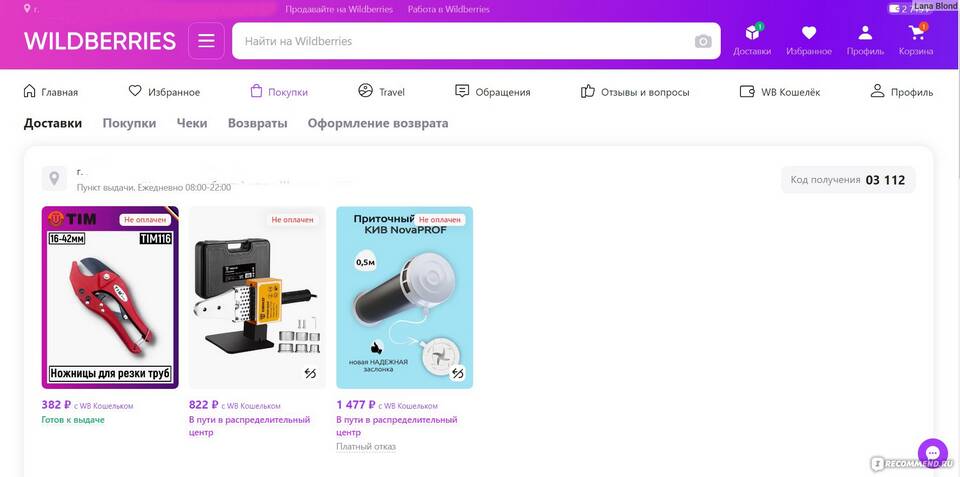Open Избранное heart icon in header
The width and height of the screenshot is (960, 477).
click(x=809, y=40)
